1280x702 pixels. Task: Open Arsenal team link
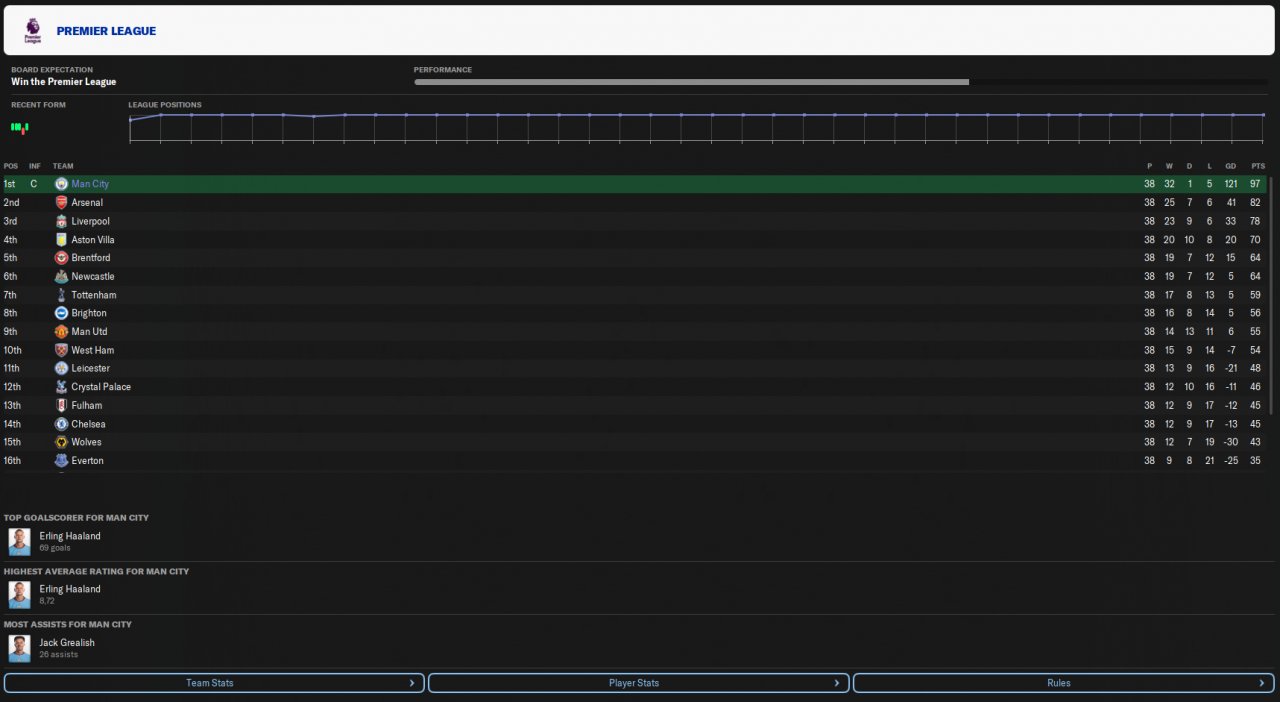87,202
